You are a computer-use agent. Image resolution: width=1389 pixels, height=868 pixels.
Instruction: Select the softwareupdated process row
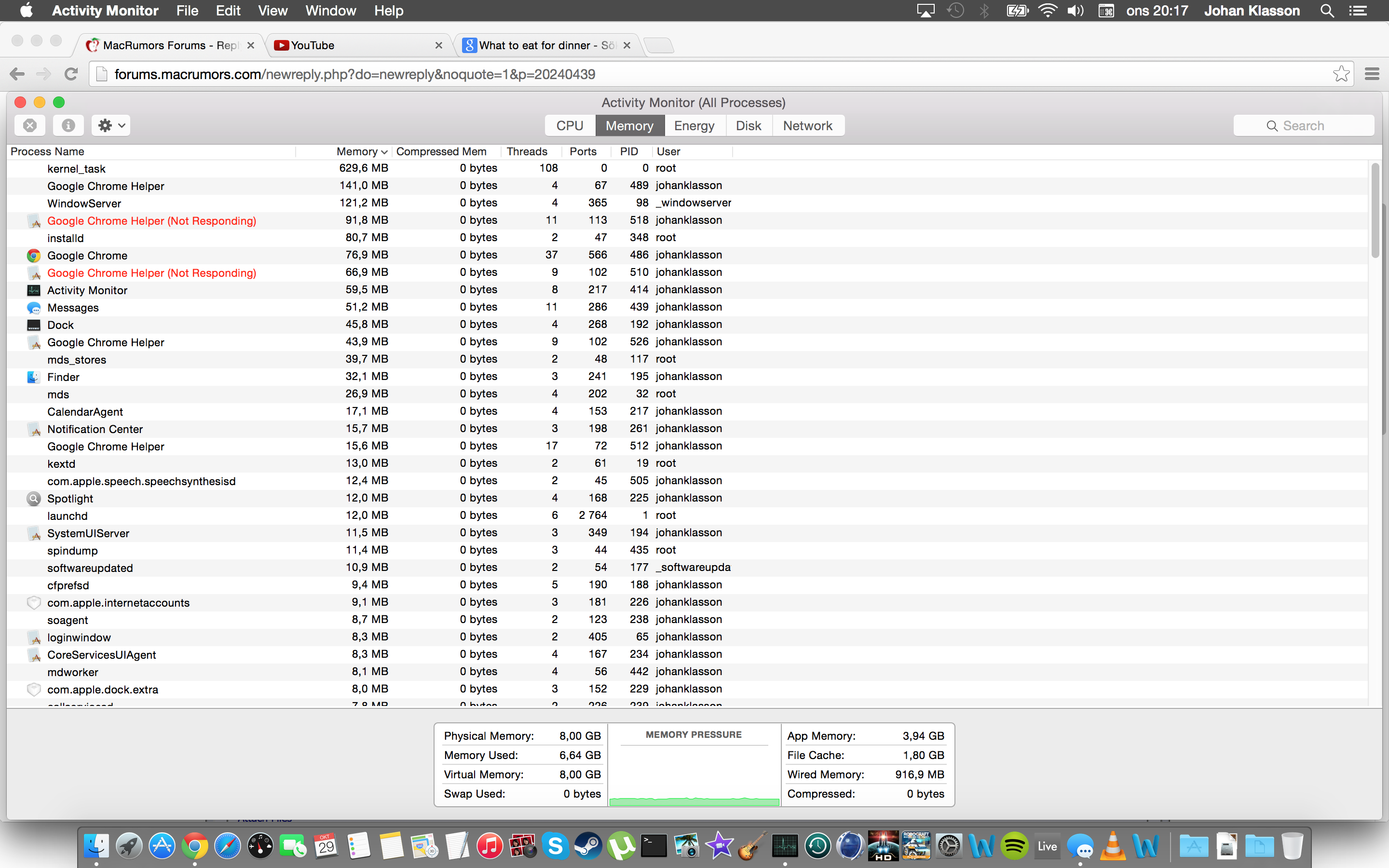pos(687,568)
